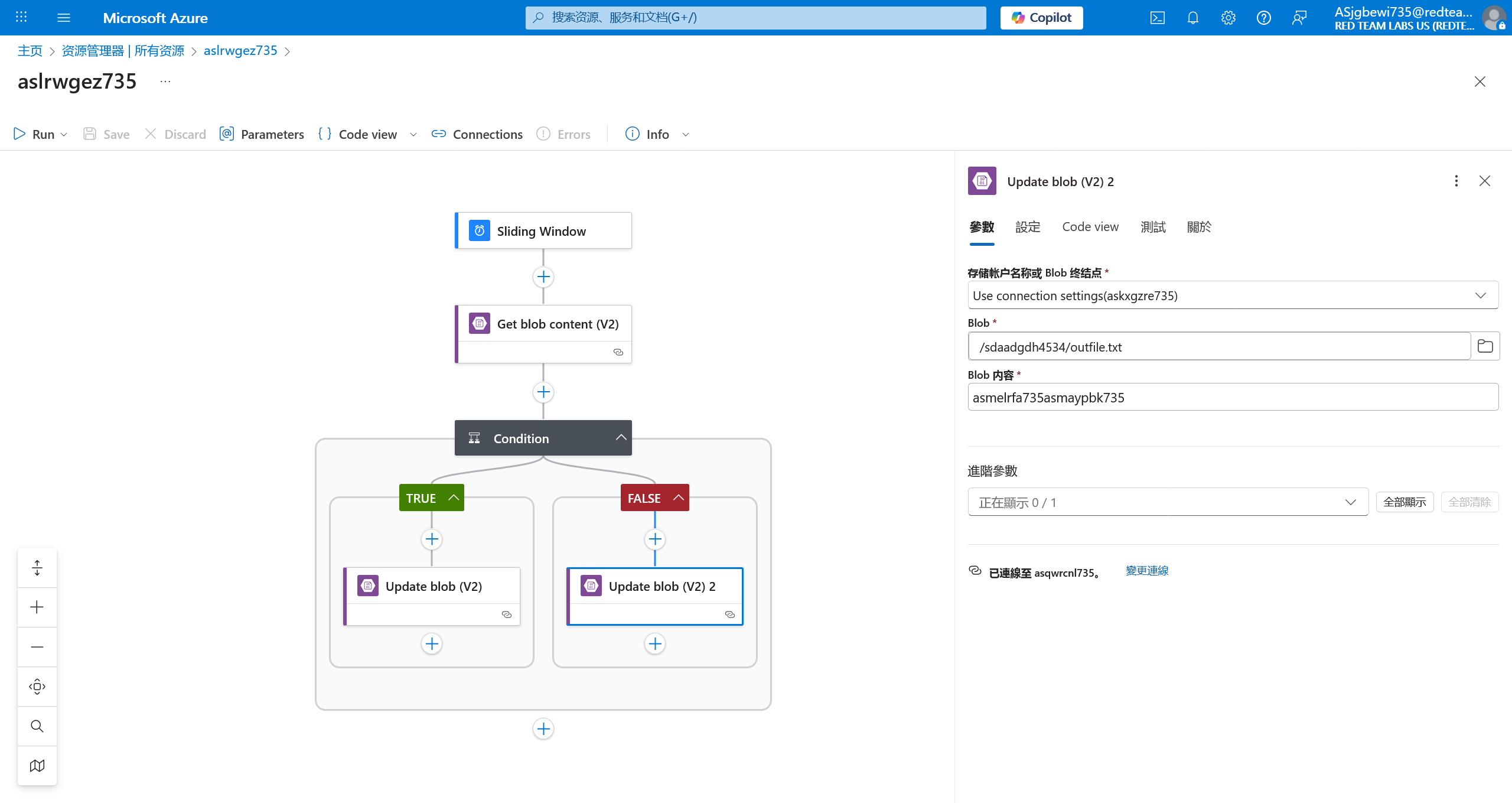1512x803 pixels.
Task: Open the Update blob panel more-options menu
Action: point(1456,181)
